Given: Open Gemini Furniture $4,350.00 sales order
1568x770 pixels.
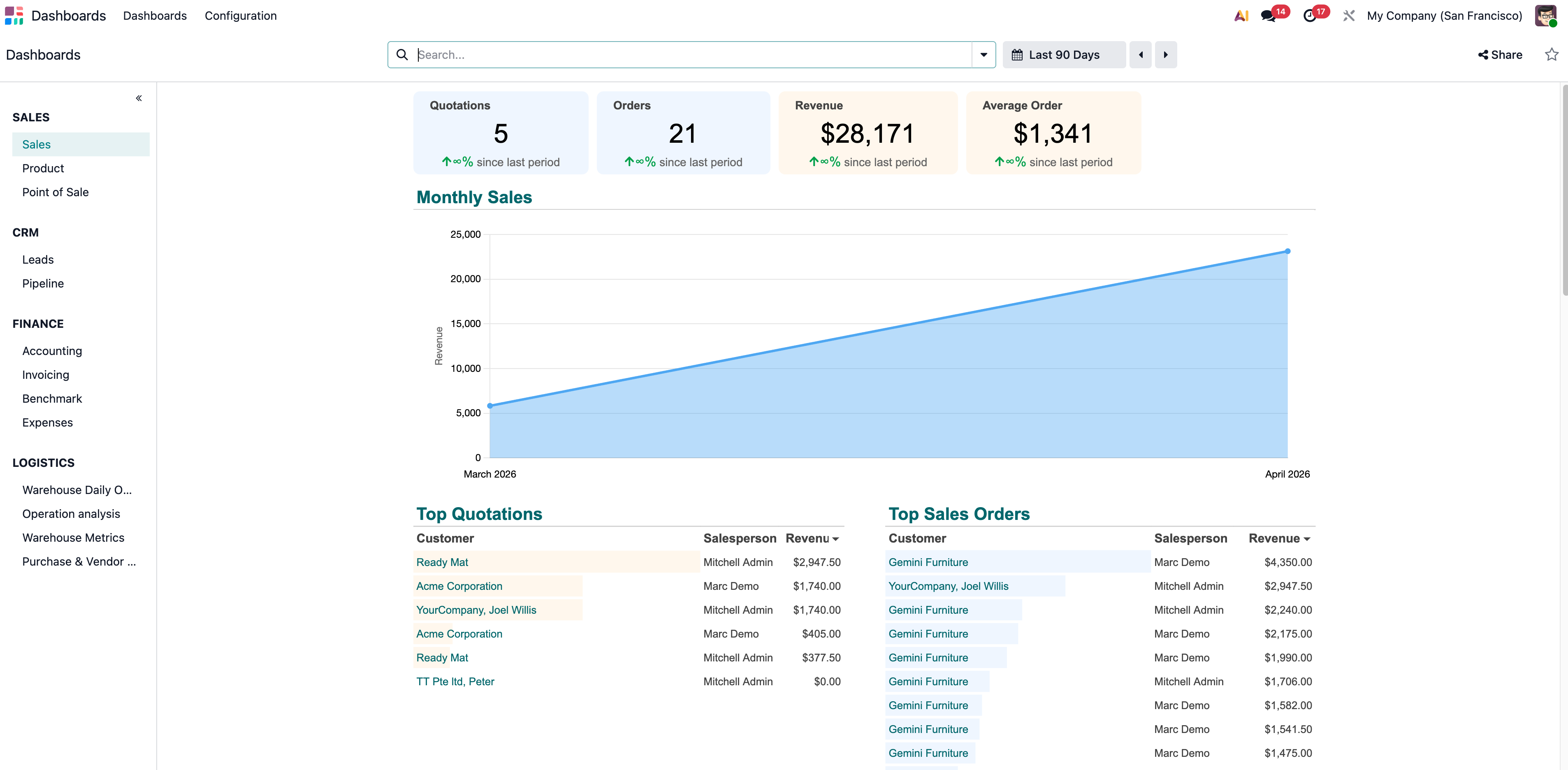Looking at the screenshot, I should [928, 562].
